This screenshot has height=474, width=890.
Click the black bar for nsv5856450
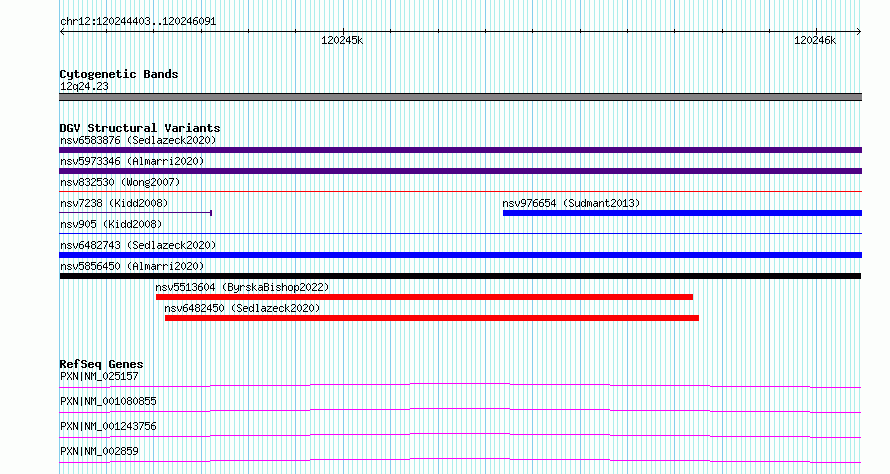pyautogui.click(x=460, y=276)
